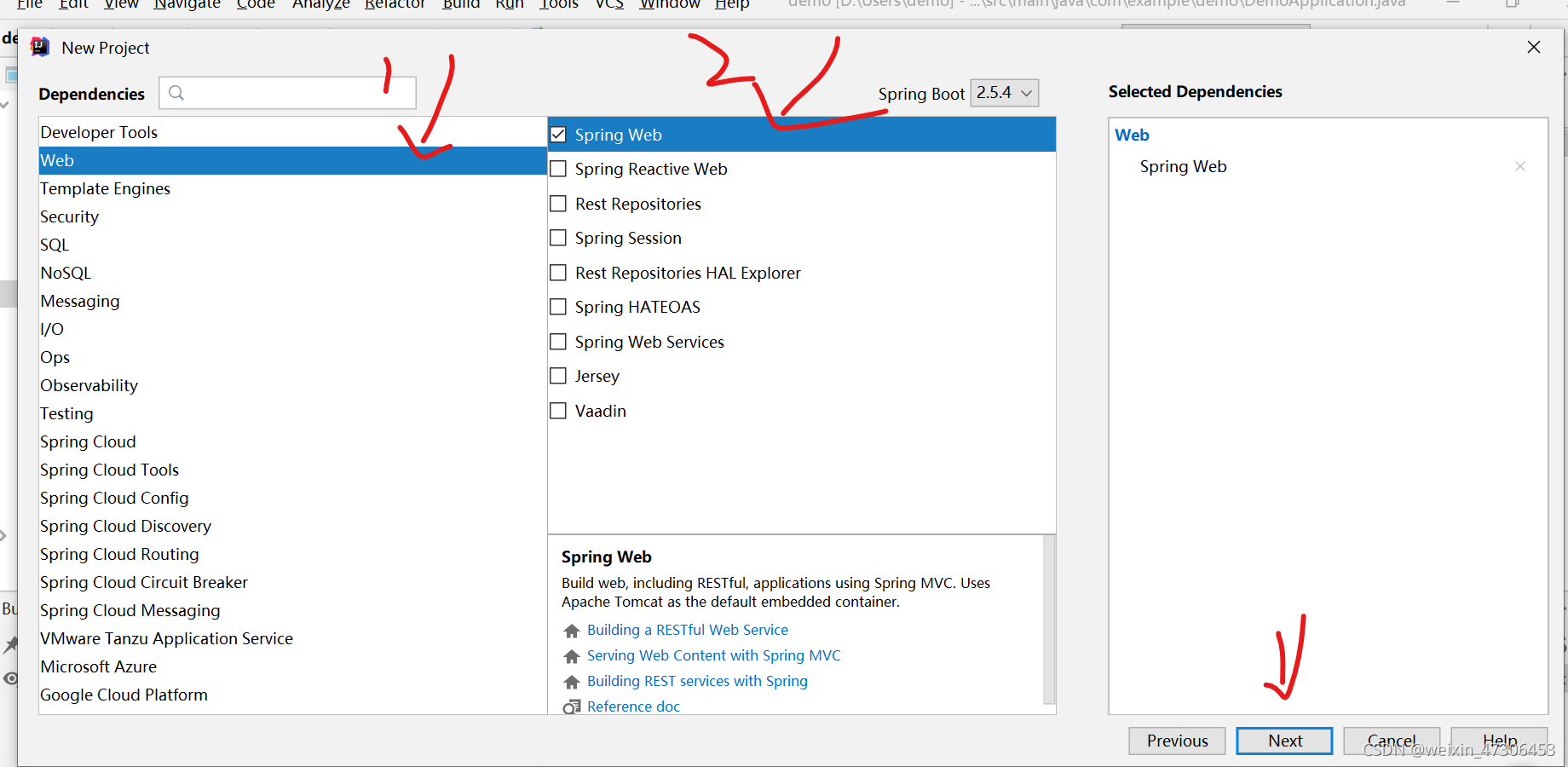
Task: Check Rest Repositories HAL Explorer
Action: 558,273
